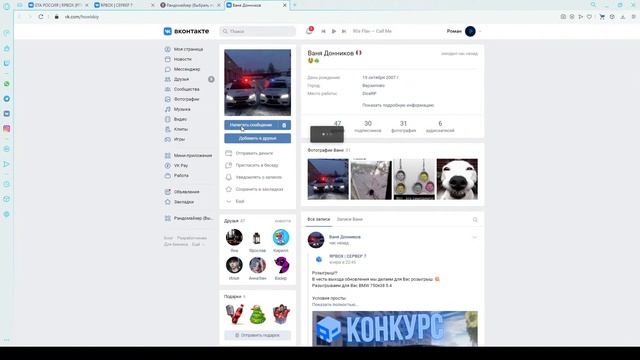The height and width of the screenshot is (360, 640).
Task: Open WhatsApp icon in browser side panel
Action: pyautogui.click(x=7, y=84)
